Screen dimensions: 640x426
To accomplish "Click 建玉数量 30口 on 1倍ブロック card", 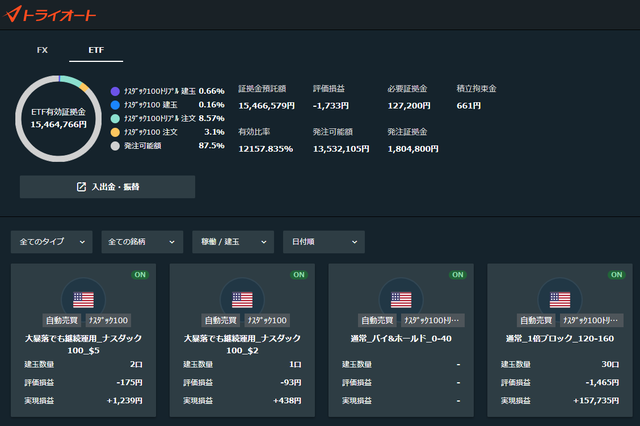I will 610,364.
